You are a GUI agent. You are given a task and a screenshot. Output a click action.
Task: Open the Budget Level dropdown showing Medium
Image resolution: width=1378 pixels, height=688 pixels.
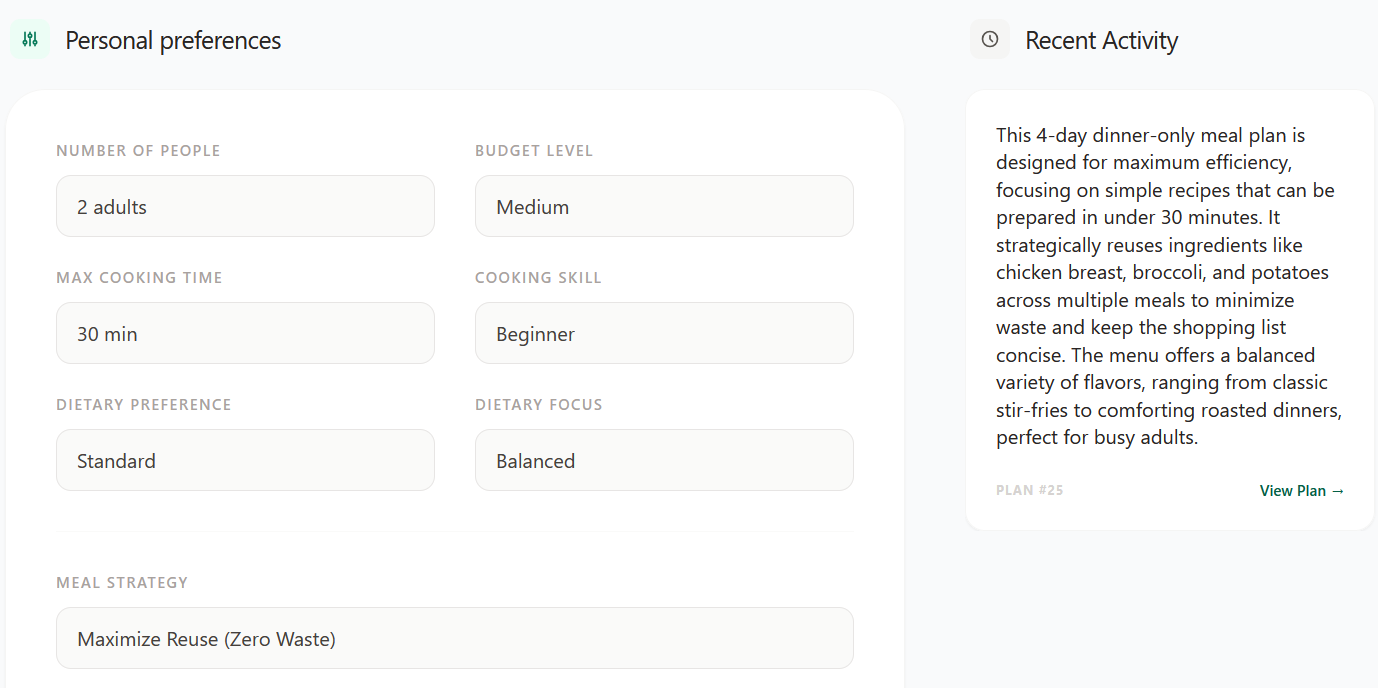point(664,207)
